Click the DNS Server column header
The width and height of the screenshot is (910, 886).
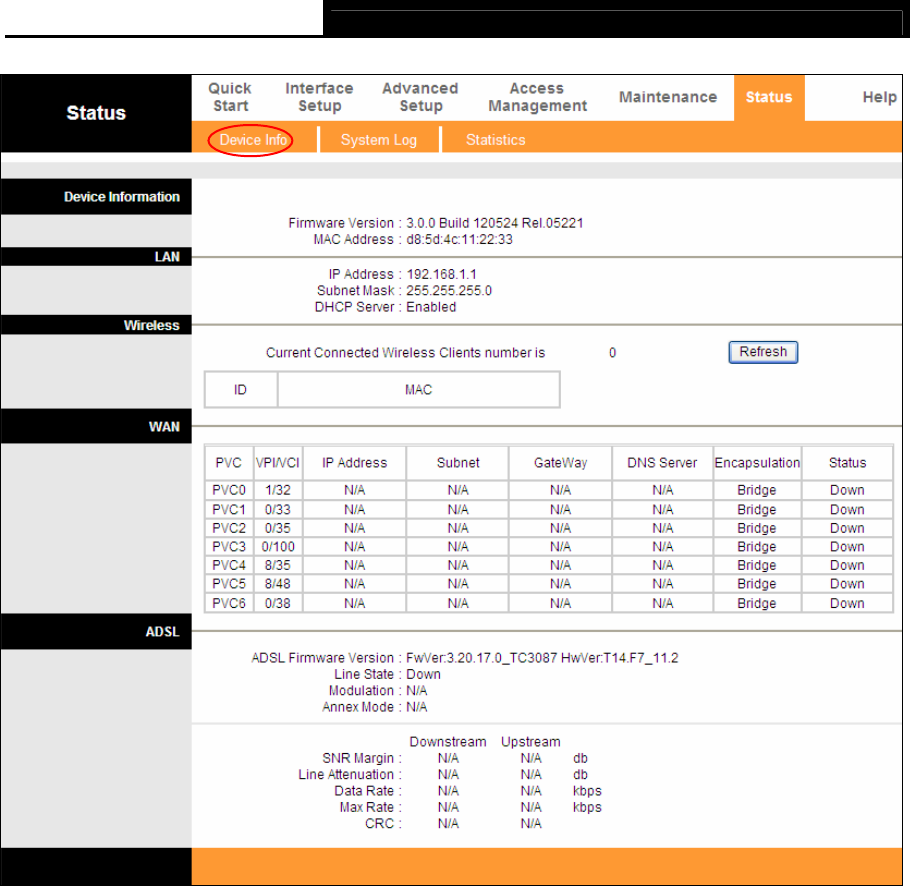click(662, 463)
